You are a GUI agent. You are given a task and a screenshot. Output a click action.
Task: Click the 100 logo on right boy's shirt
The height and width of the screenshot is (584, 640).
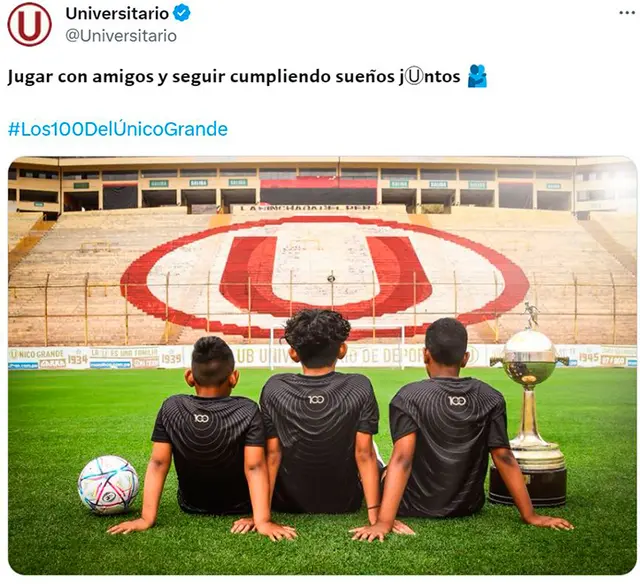(x=457, y=401)
